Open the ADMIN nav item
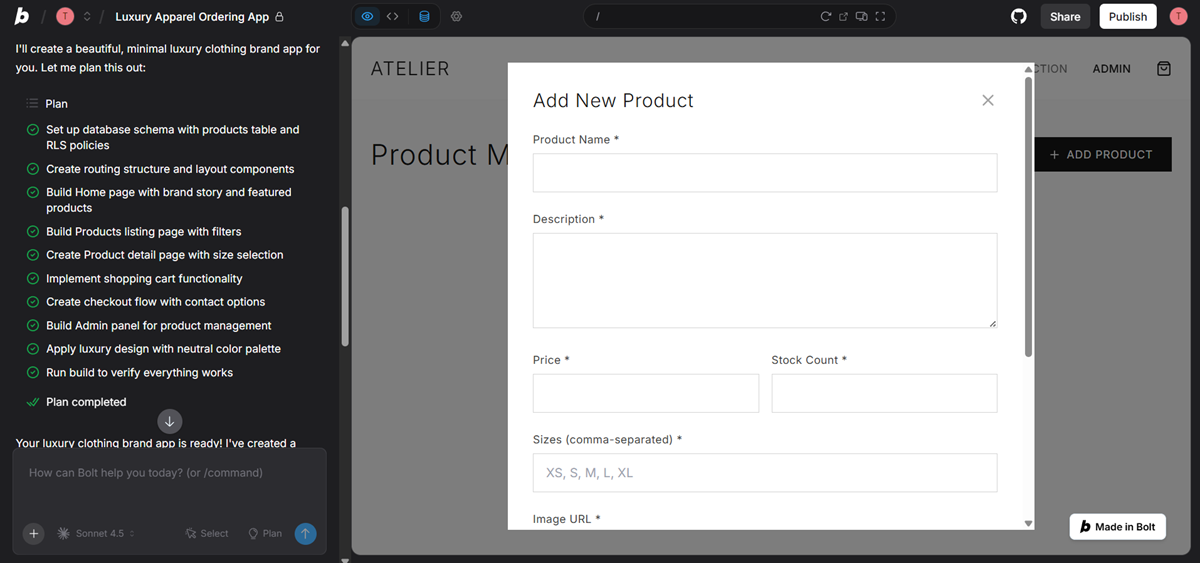This screenshot has width=1200, height=563. pos(1111,69)
